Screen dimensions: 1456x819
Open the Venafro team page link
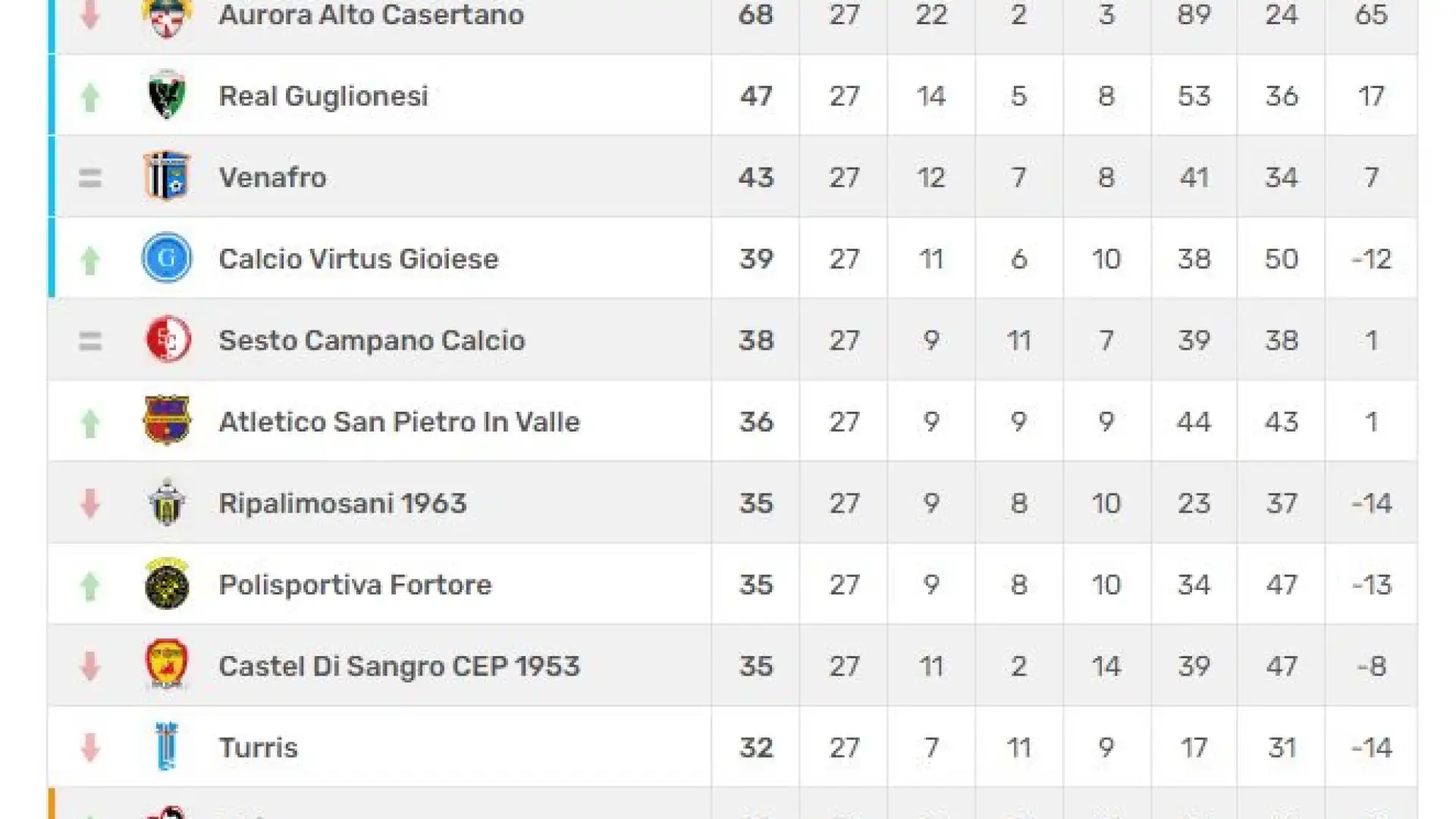click(x=272, y=177)
